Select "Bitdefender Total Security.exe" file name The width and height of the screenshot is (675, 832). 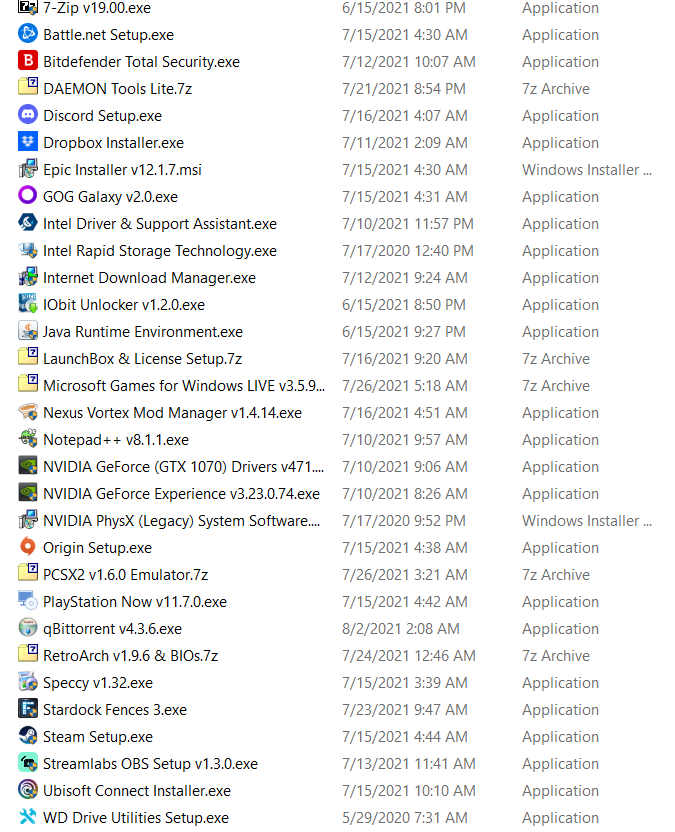pos(141,62)
